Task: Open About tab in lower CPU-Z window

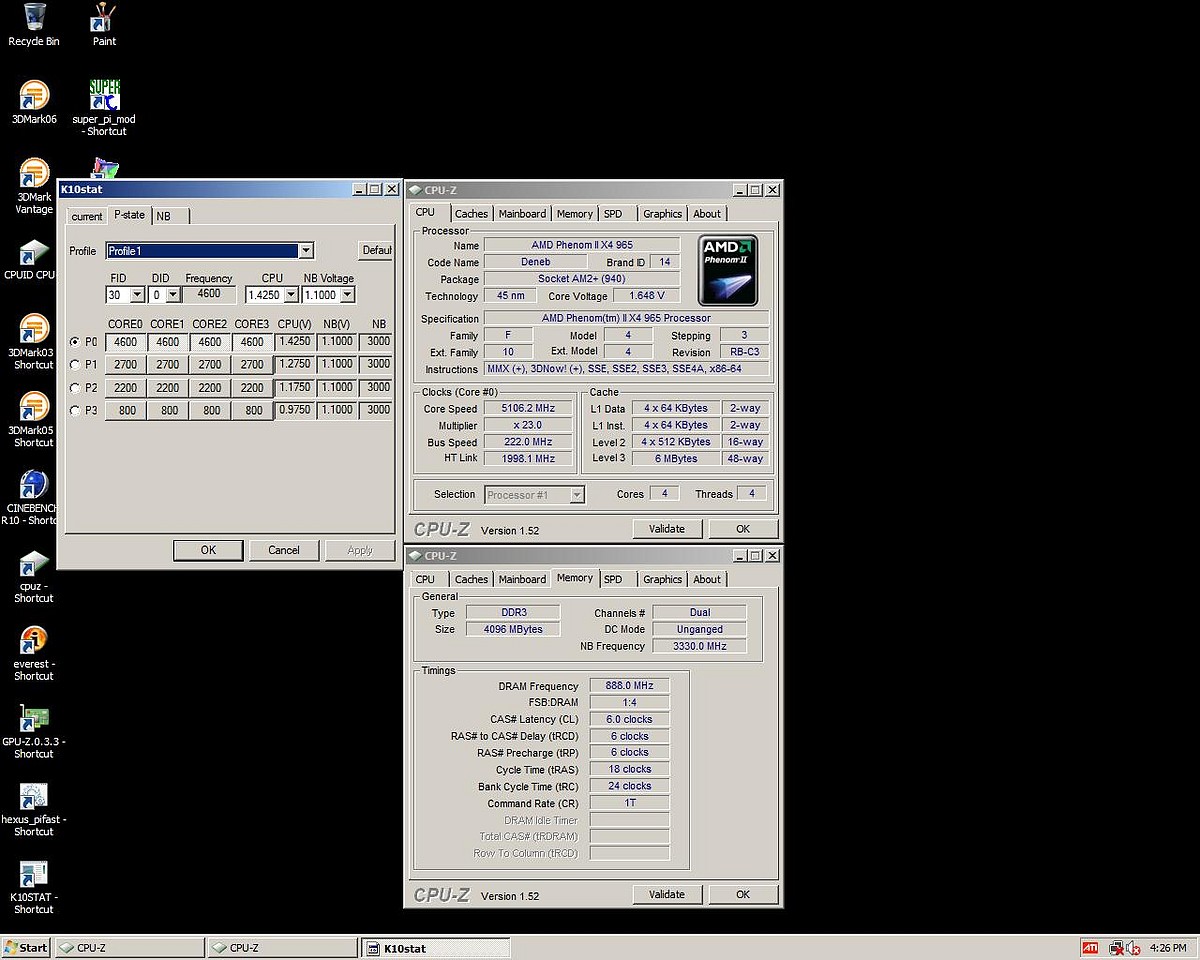Action: click(x=707, y=580)
